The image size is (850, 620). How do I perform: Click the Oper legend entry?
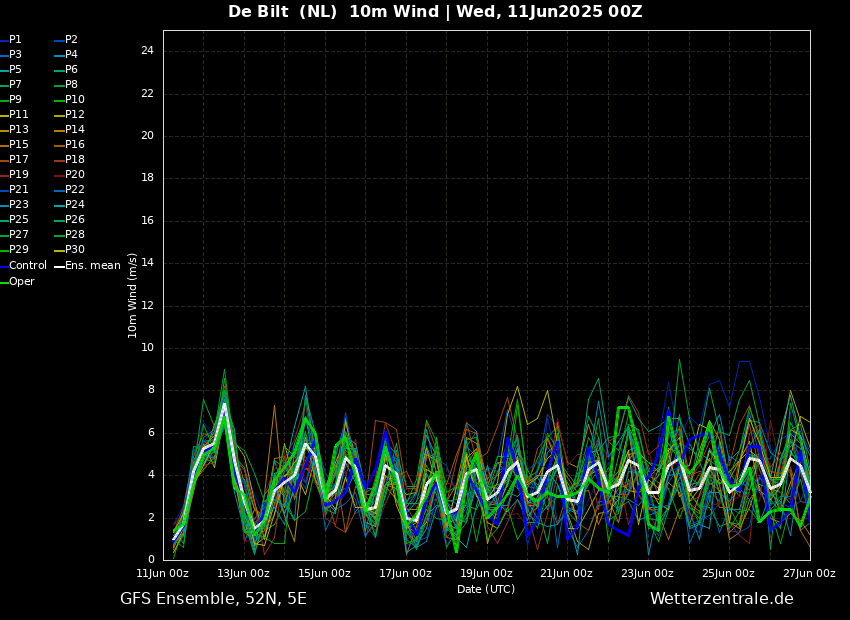pos(22,282)
